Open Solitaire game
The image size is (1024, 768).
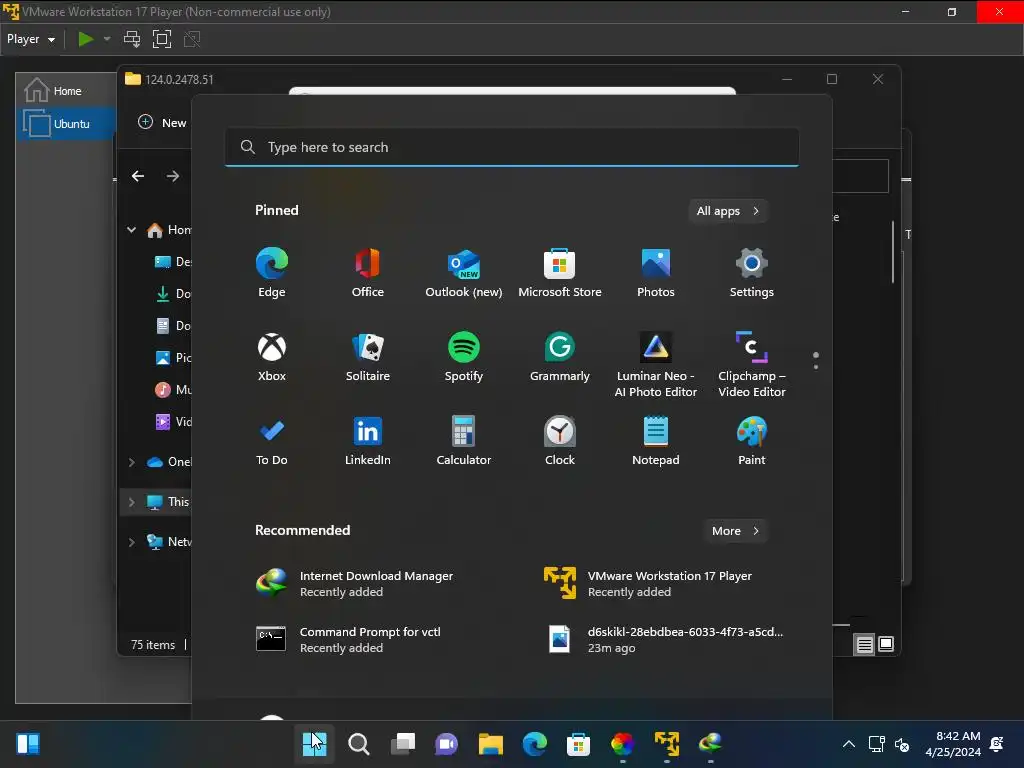[x=368, y=357]
